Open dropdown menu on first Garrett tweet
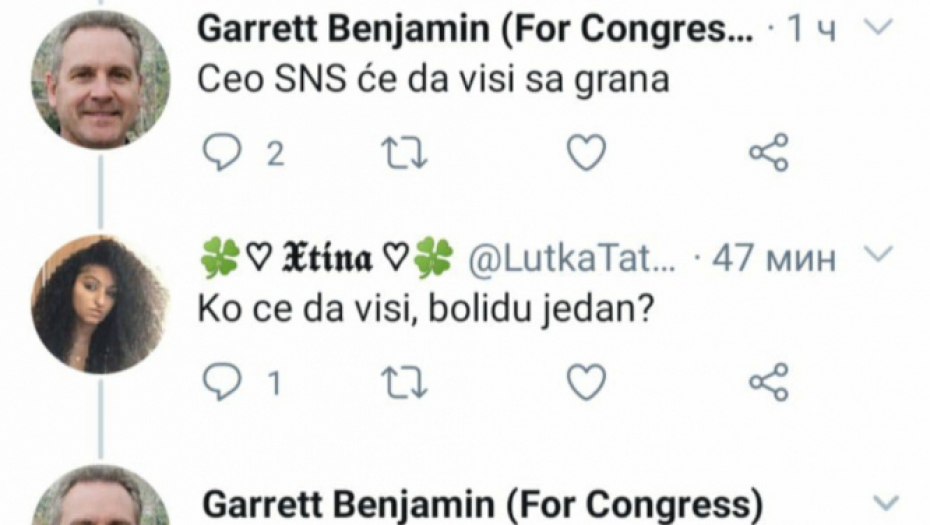930x525 pixels. tap(877, 27)
